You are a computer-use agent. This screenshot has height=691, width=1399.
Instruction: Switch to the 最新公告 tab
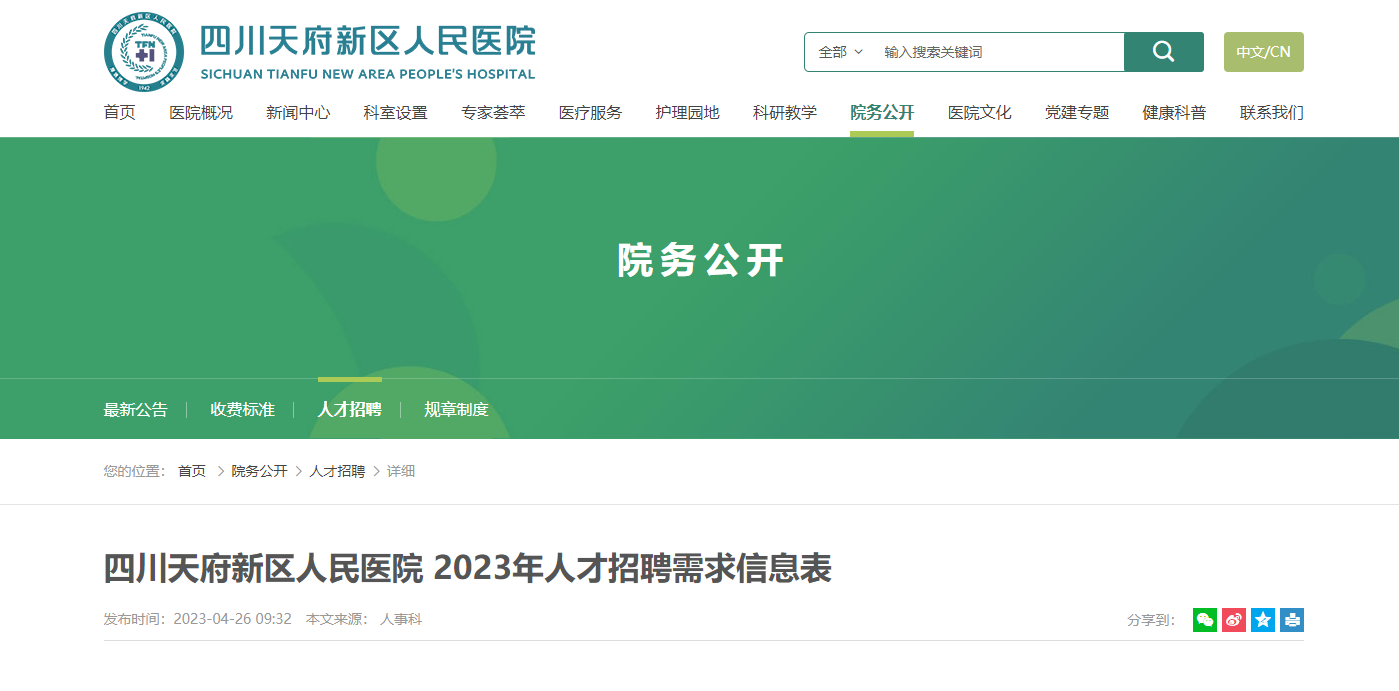tap(136, 410)
